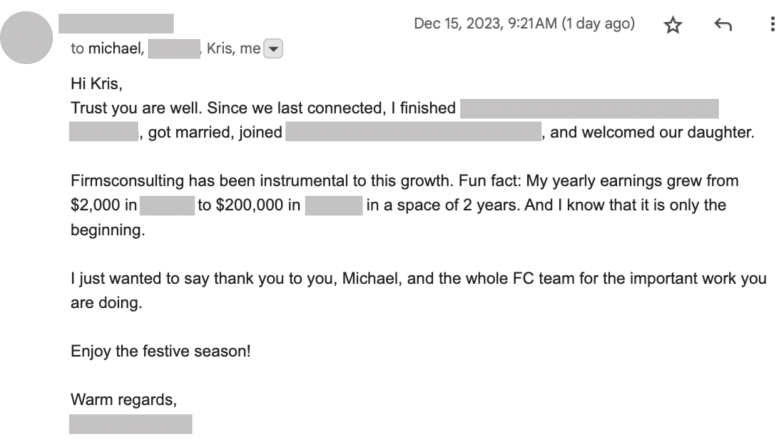Click the Dec 15, 2023 timestamp
782x440 pixels.
(x=524, y=25)
